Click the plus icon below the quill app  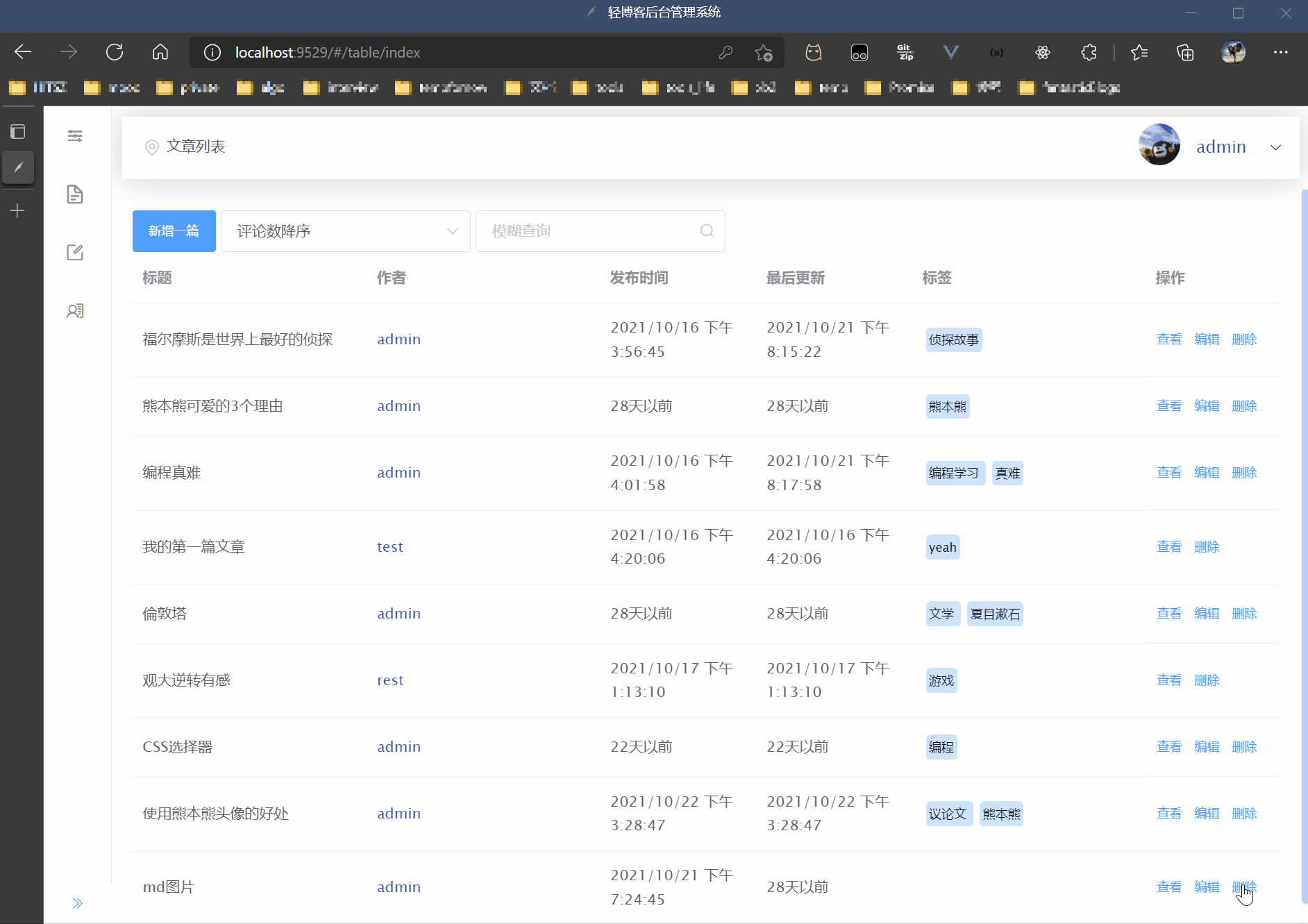tap(19, 210)
